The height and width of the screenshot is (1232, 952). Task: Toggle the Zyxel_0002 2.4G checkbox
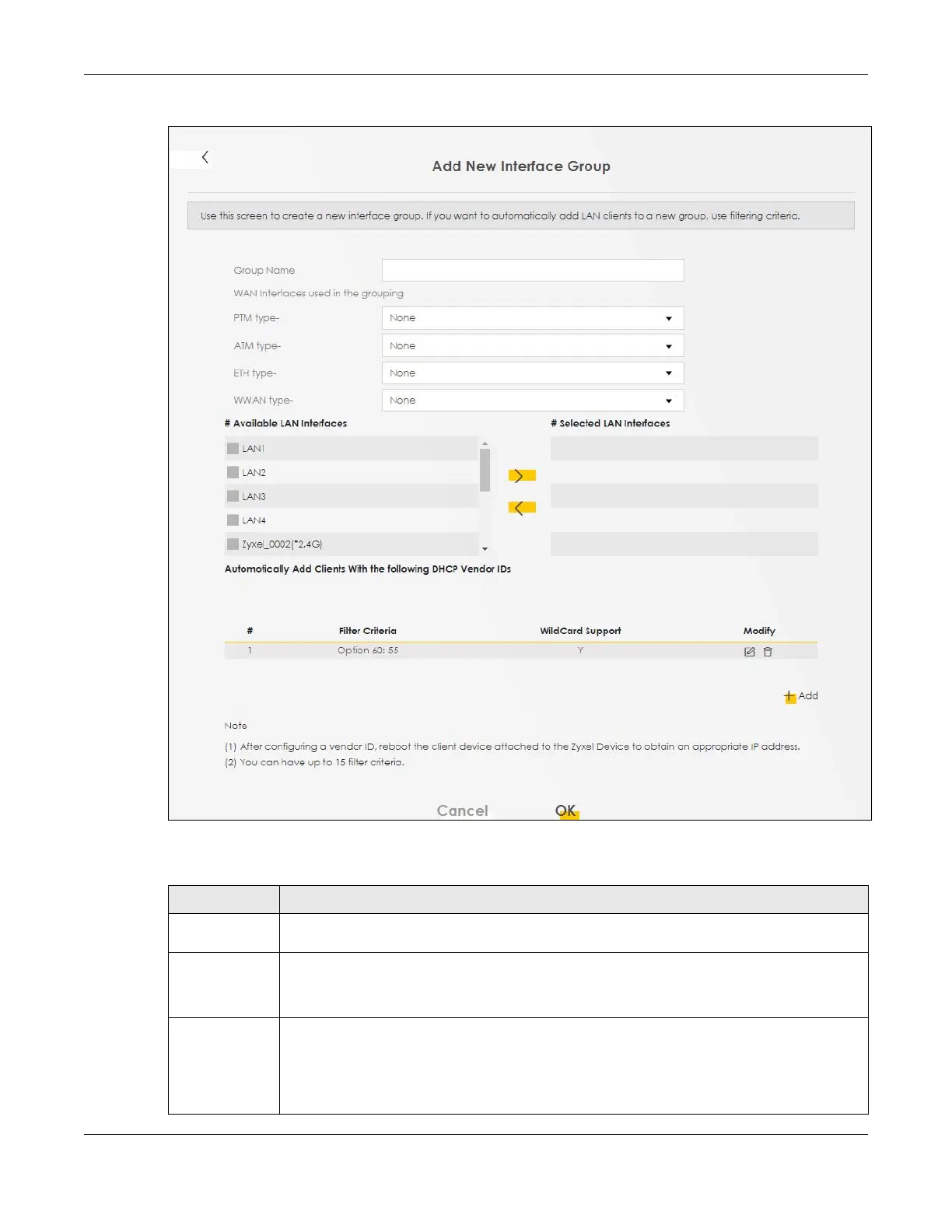(x=233, y=544)
